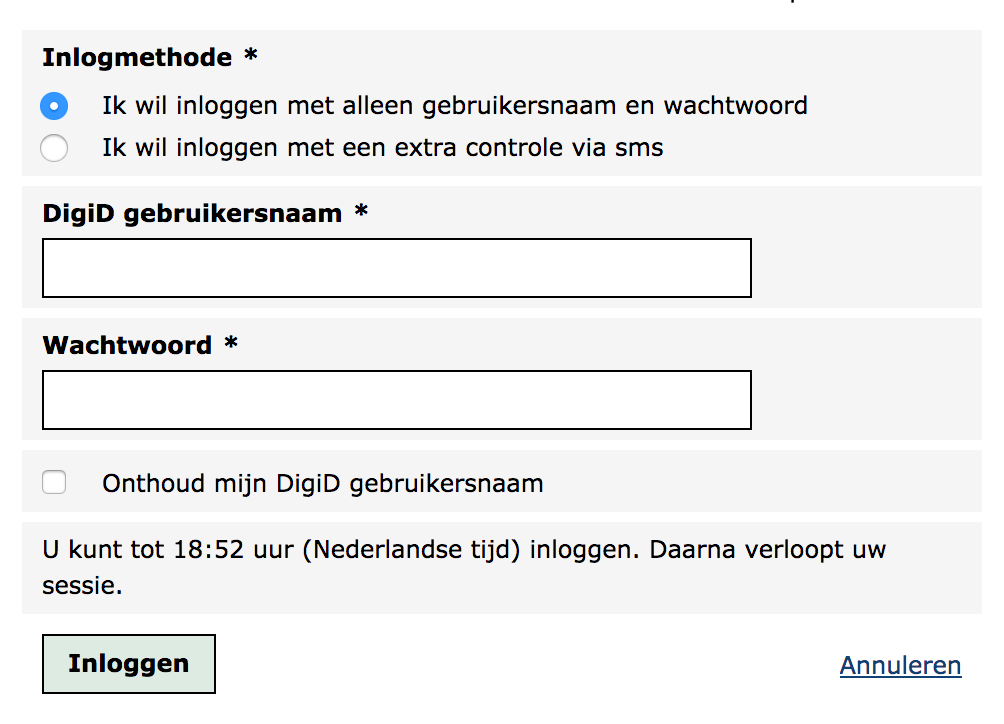The width and height of the screenshot is (1004, 724).
Task: Click the Wachtwoord label text
Action: (121, 345)
